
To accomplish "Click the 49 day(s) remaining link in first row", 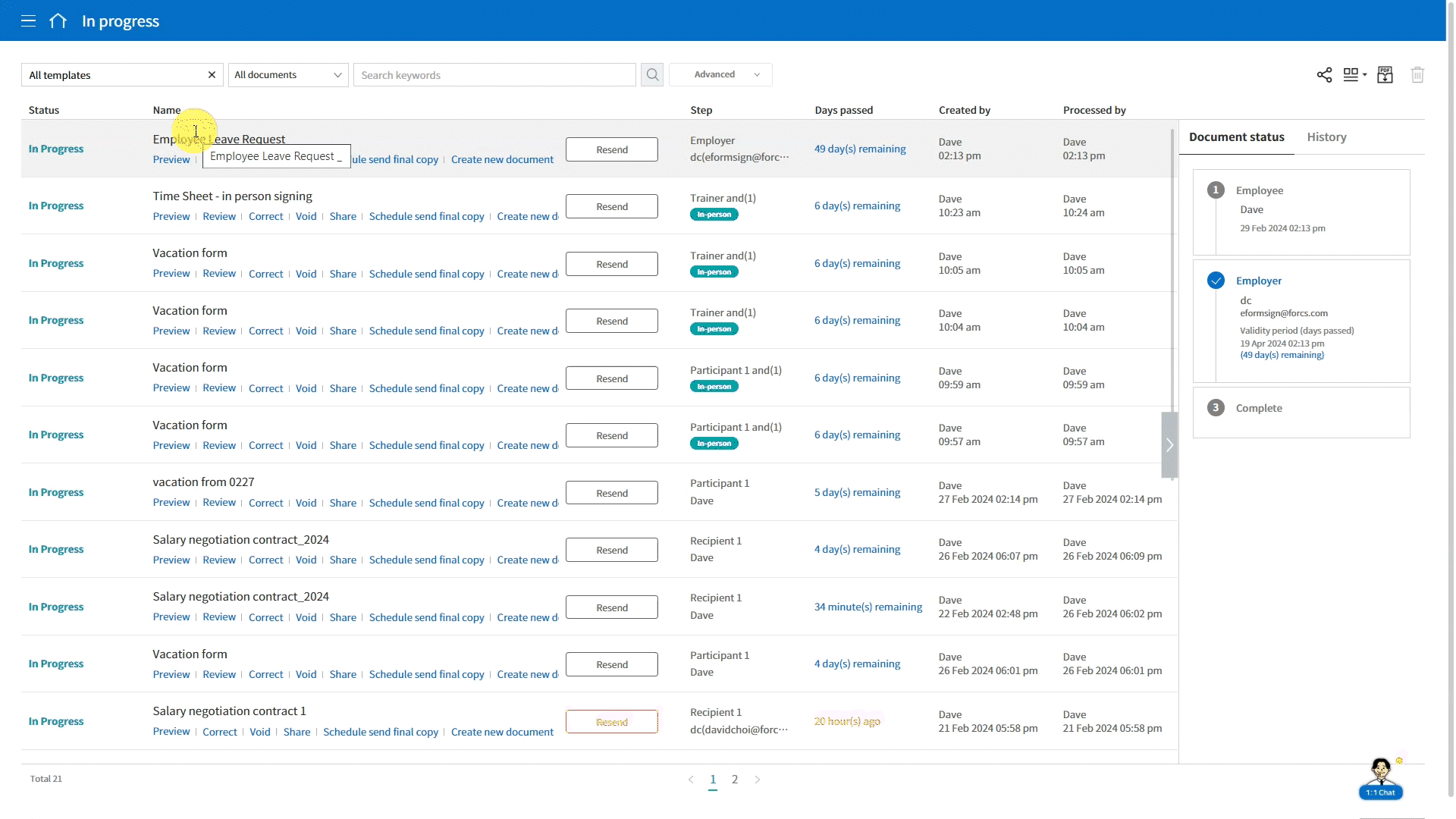I will point(860,149).
